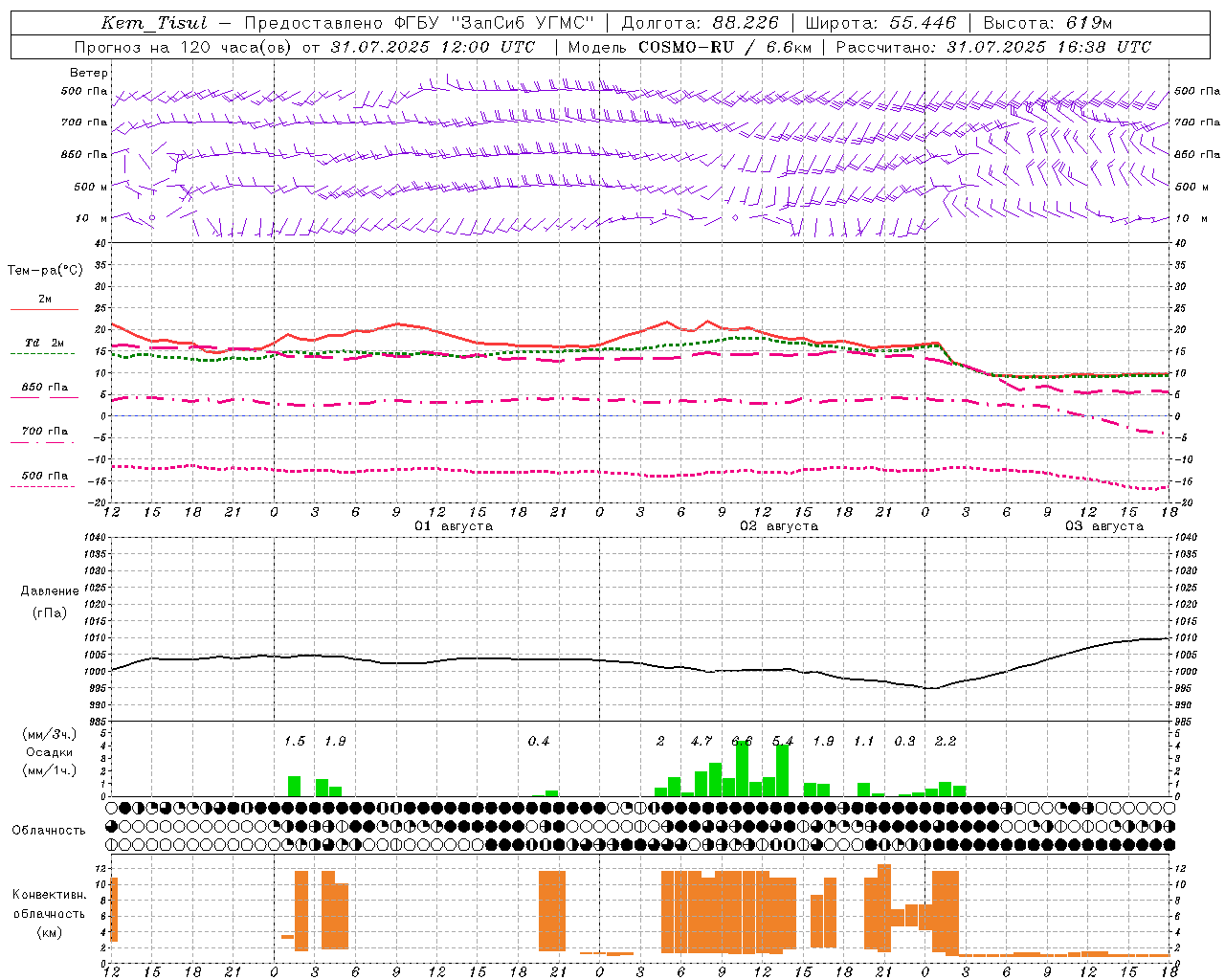
Task: Click the 5.4 precipitation total
Action: [783, 742]
